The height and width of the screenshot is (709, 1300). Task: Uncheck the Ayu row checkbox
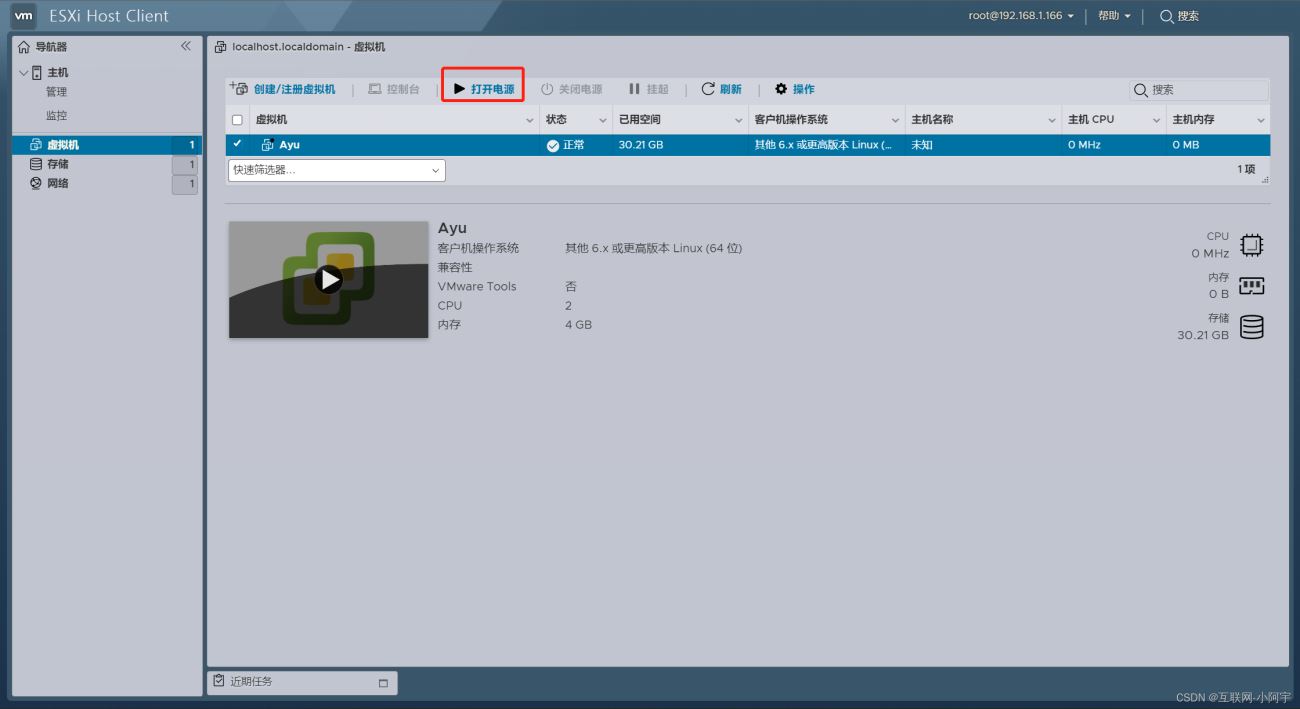(x=237, y=144)
